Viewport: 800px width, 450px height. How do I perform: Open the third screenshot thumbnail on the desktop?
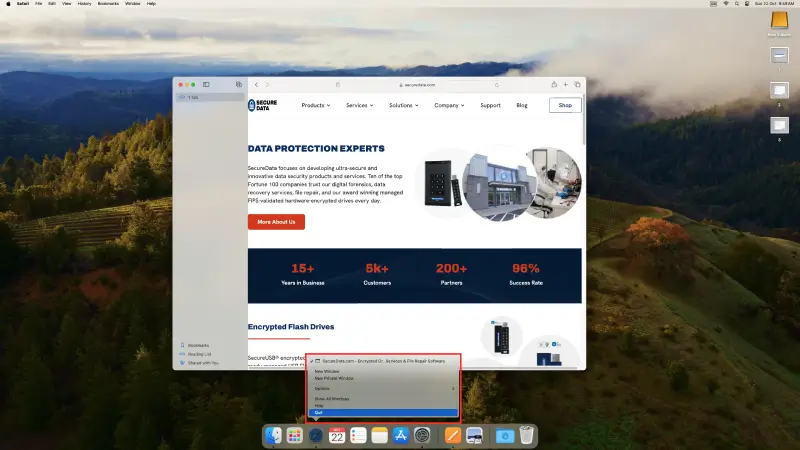click(779, 125)
